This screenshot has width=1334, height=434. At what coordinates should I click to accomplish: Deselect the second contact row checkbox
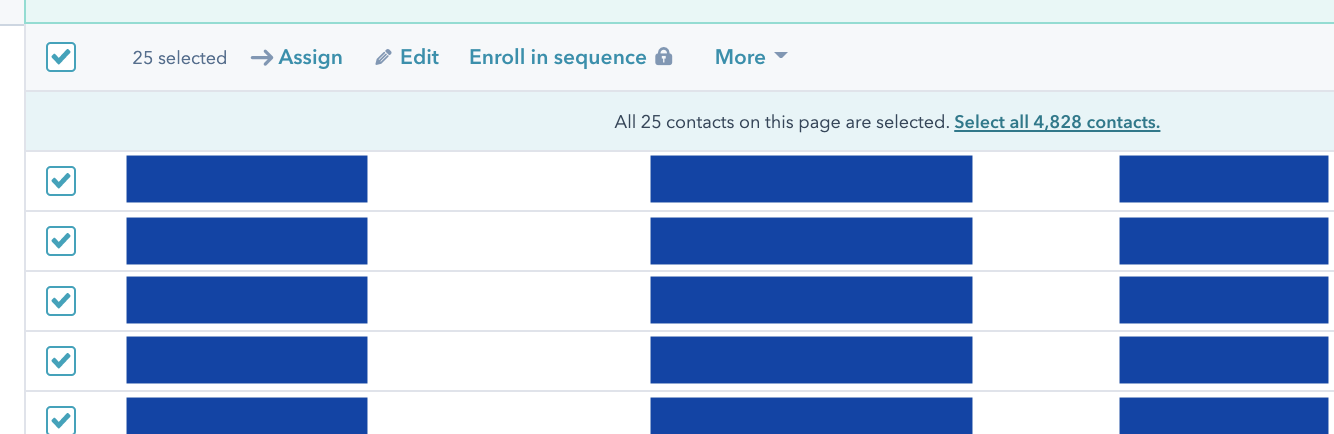click(x=61, y=240)
